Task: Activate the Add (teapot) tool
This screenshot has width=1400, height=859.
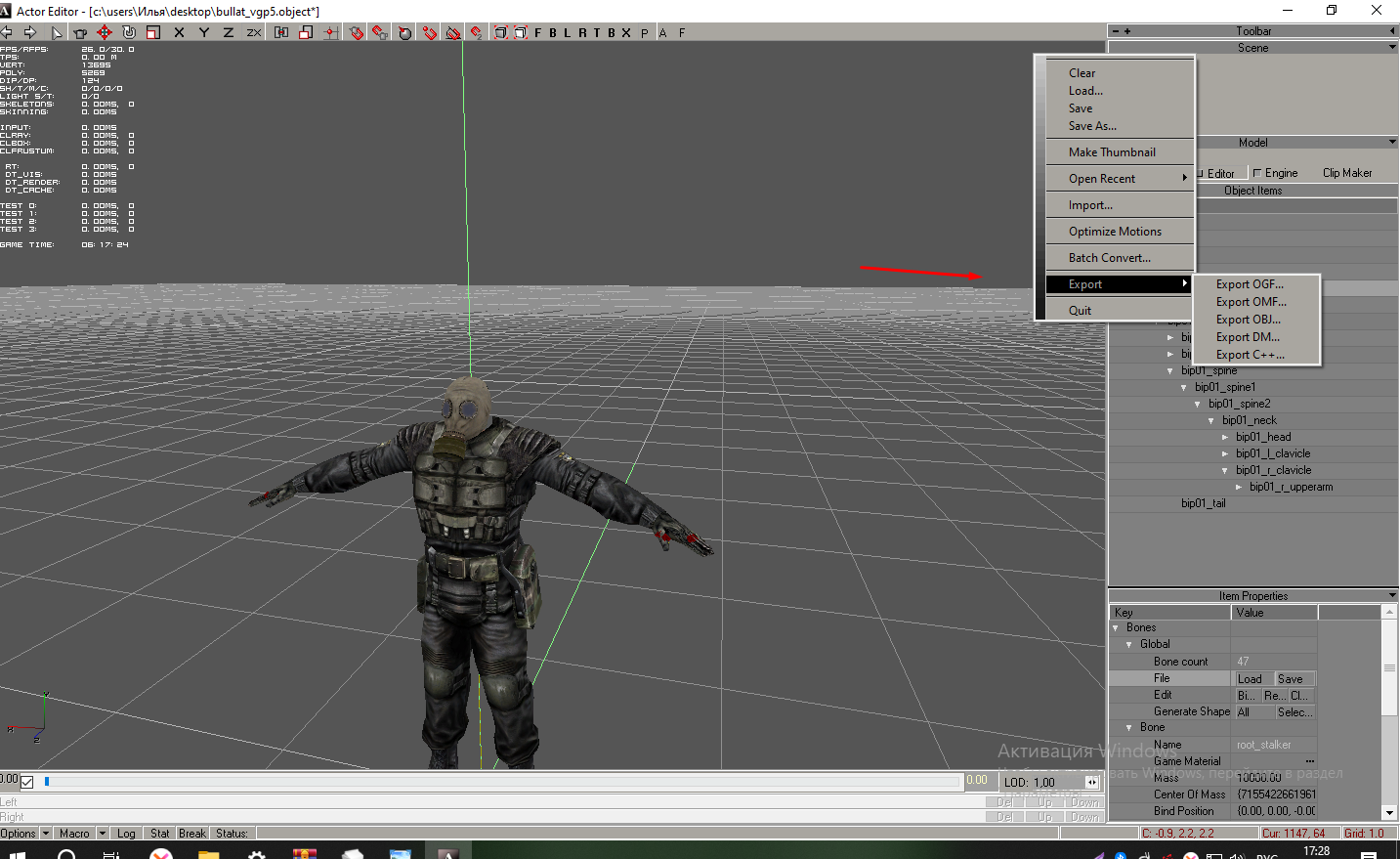Action: pyautogui.click(x=80, y=32)
